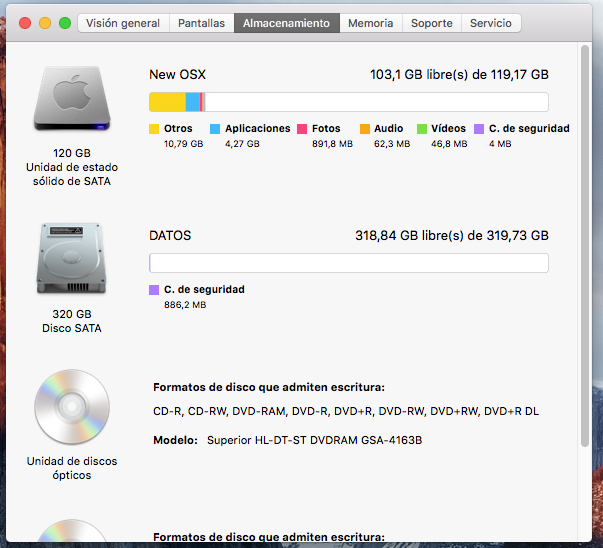The width and height of the screenshot is (603, 548).
Task: Click New OSX purple C. de seguridad swatch
Action: pyautogui.click(x=479, y=129)
